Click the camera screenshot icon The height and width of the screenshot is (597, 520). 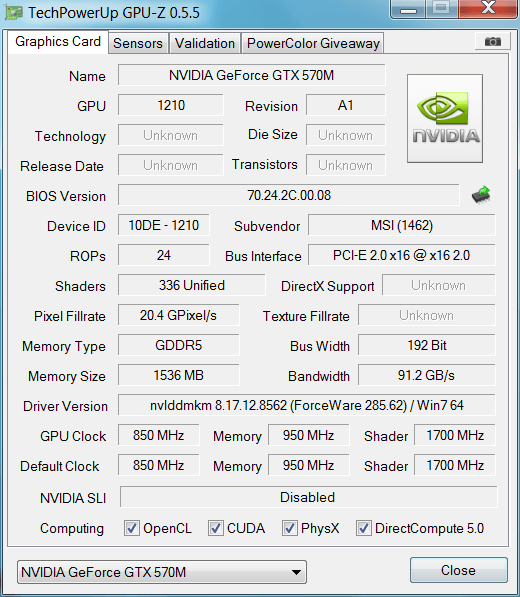point(493,41)
